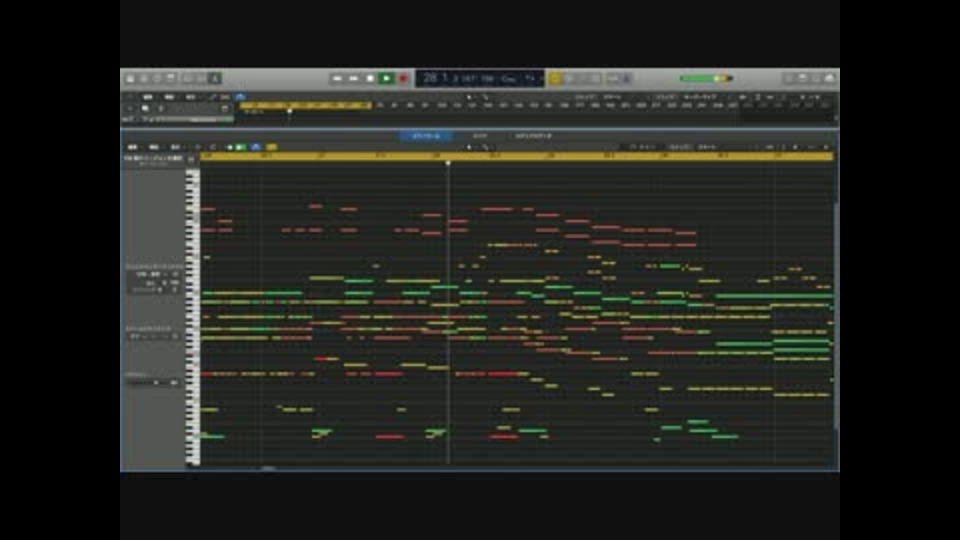
Task: Open the piano roll left-click tool menu
Action: tap(470, 148)
